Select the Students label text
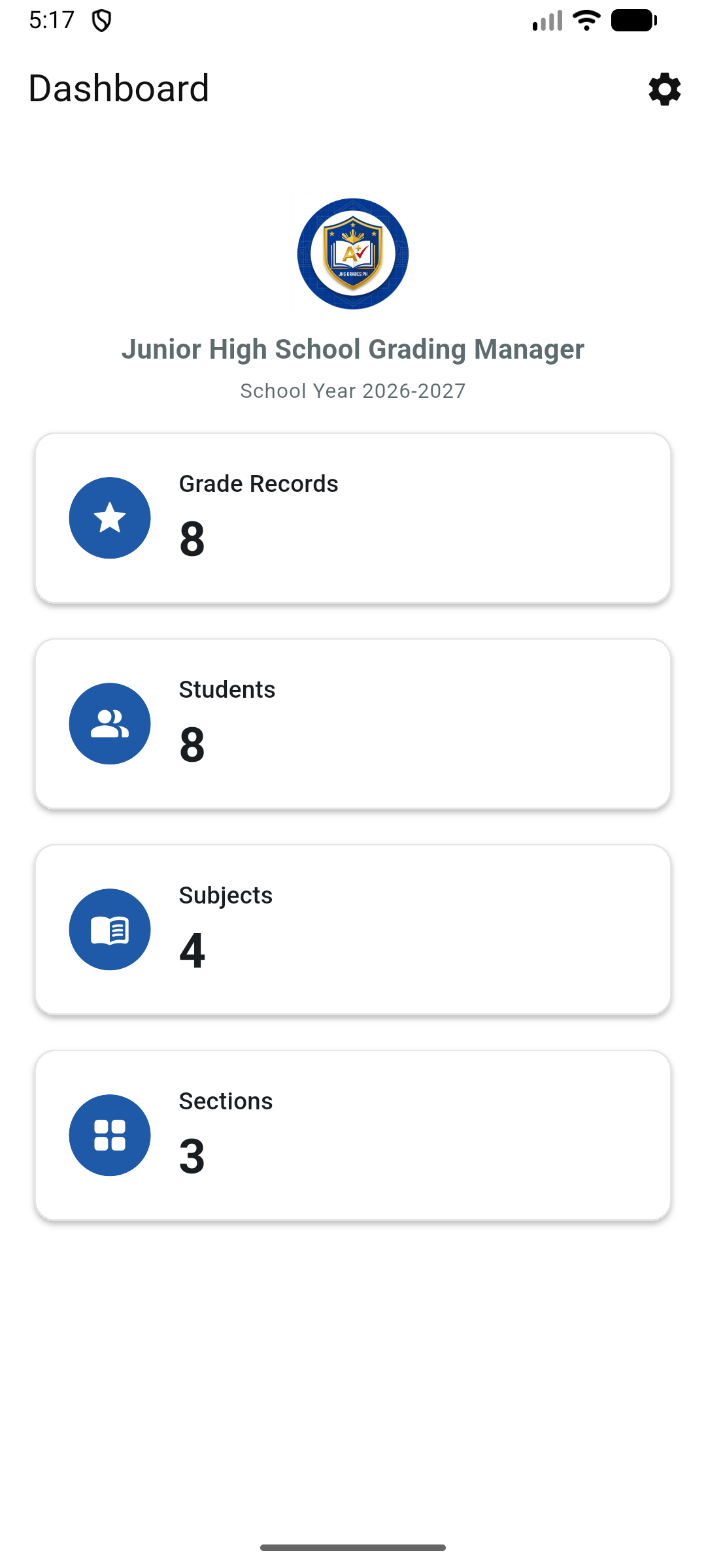The image size is (706, 1568). coord(227,690)
